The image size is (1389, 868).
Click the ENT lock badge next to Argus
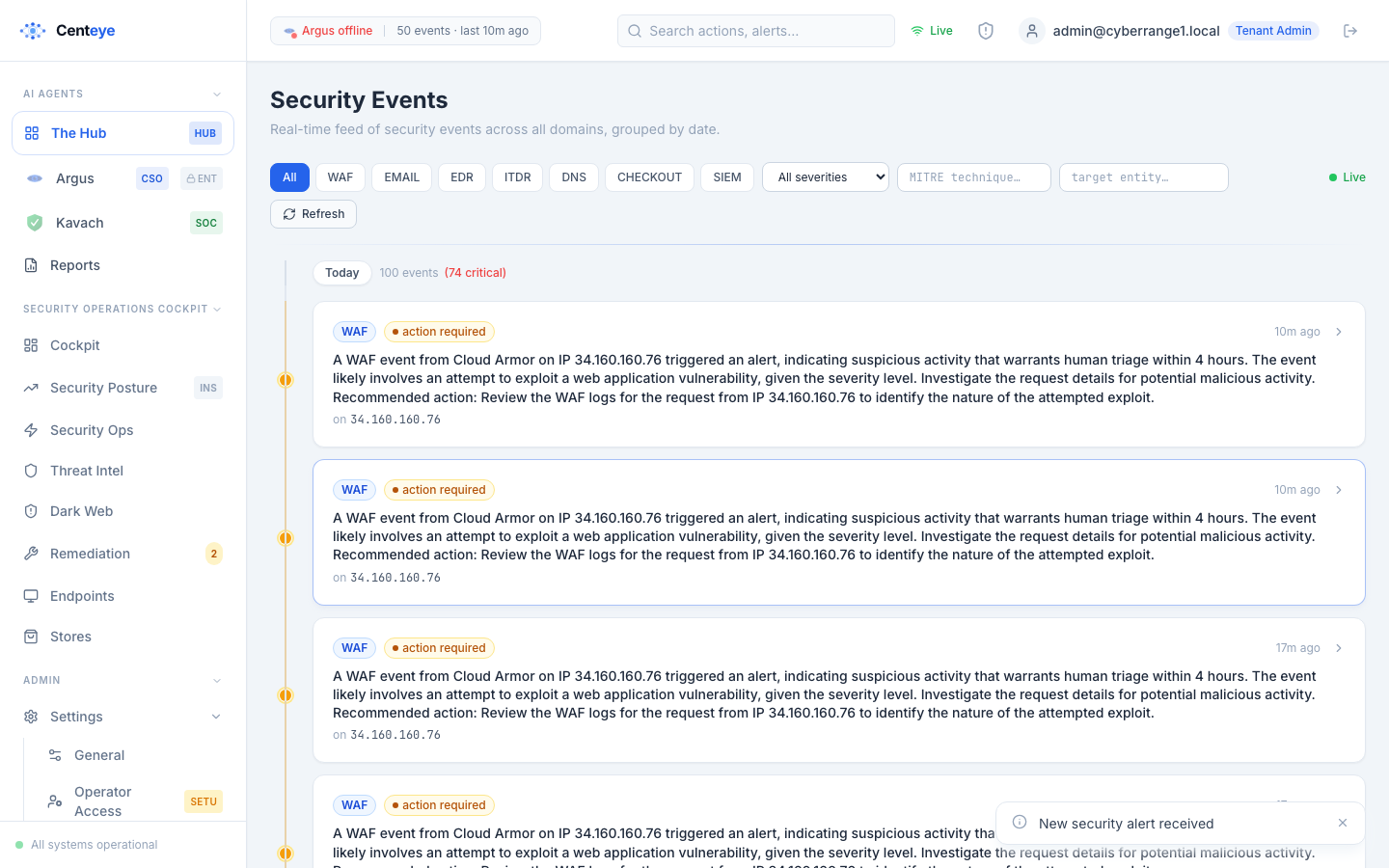pos(202,178)
